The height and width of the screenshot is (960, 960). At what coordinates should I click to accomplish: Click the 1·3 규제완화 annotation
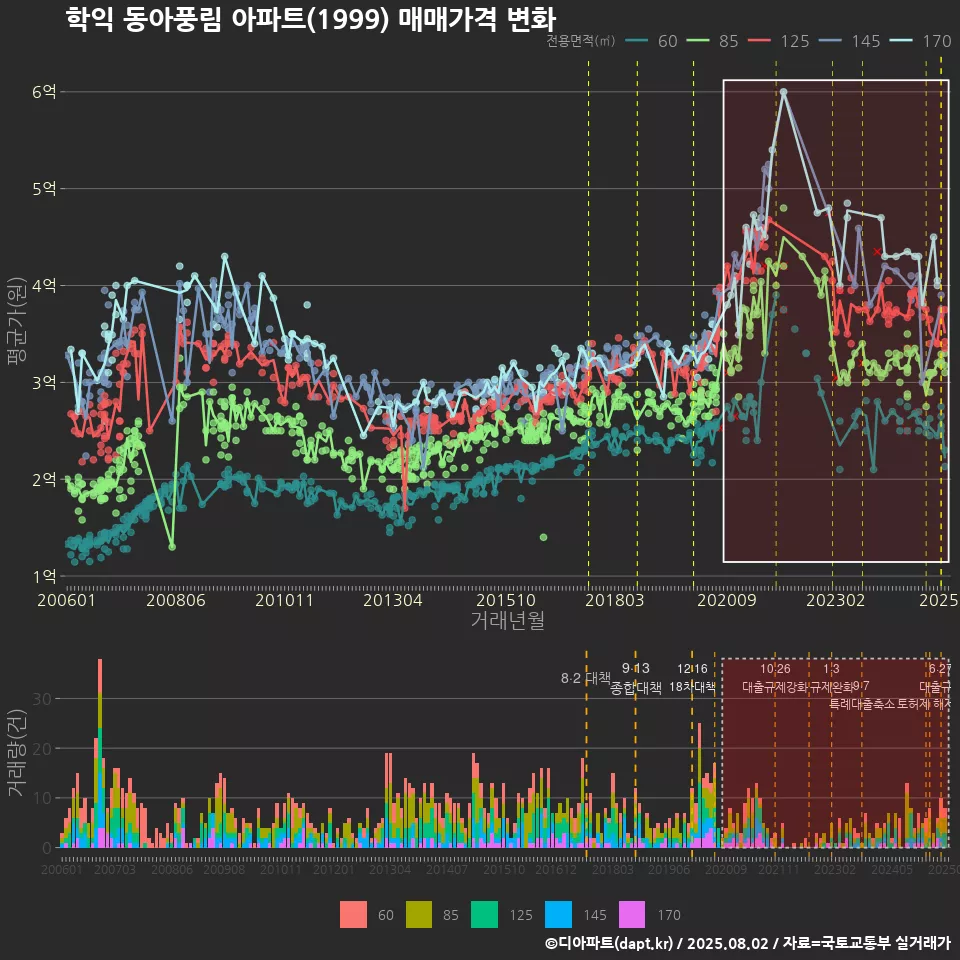click(x=831, y=678)
